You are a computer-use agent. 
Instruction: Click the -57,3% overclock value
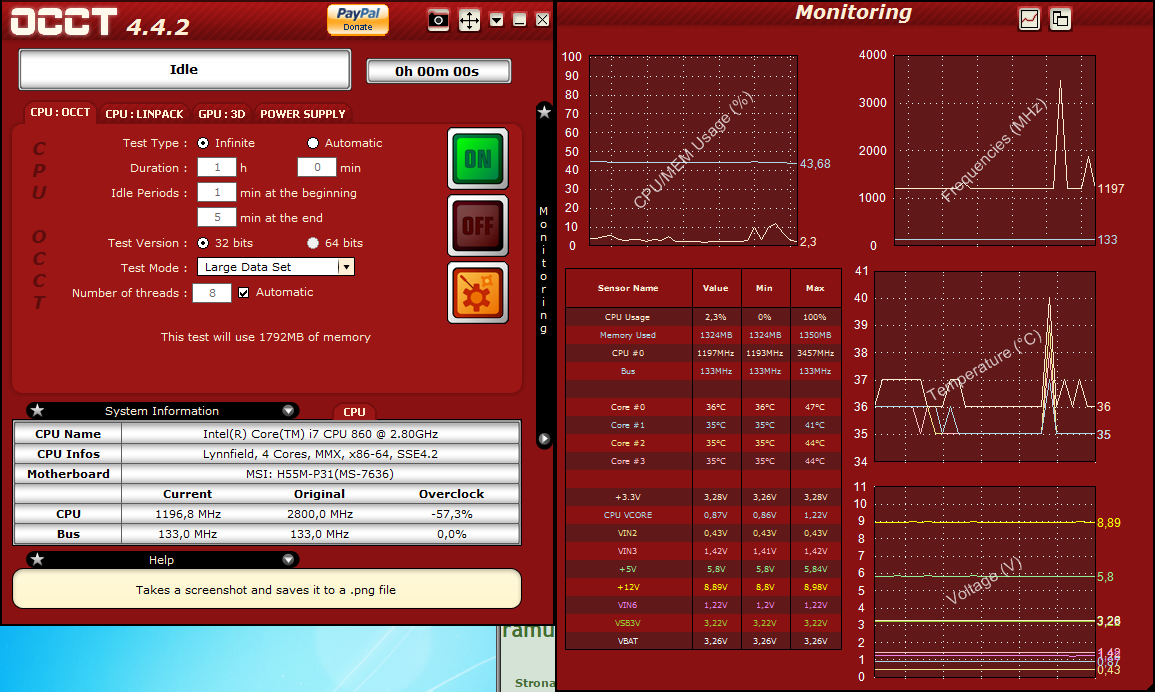point(452,514)
